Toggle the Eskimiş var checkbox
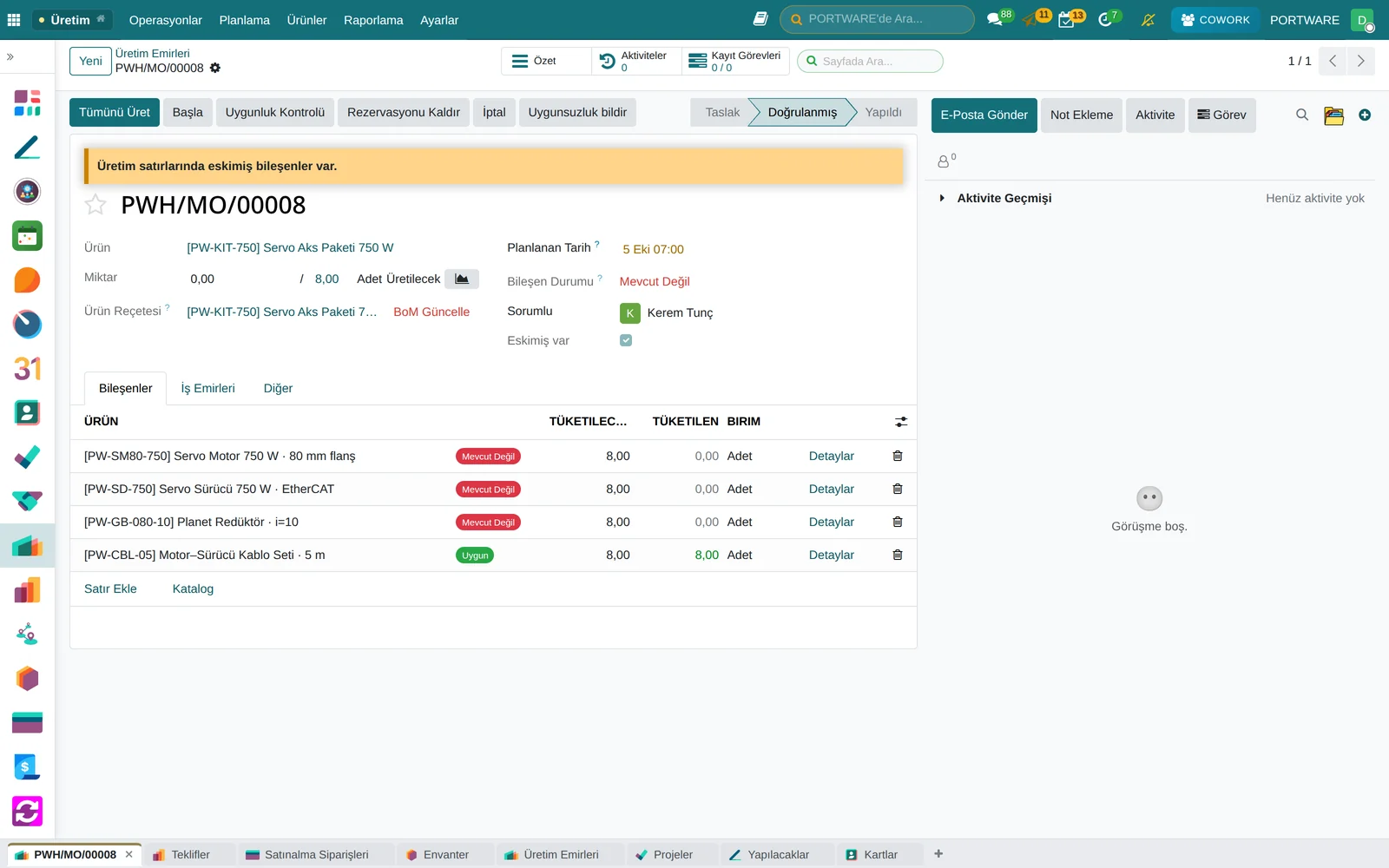Viewport: 1389px width, 868px height. [626, 340]
